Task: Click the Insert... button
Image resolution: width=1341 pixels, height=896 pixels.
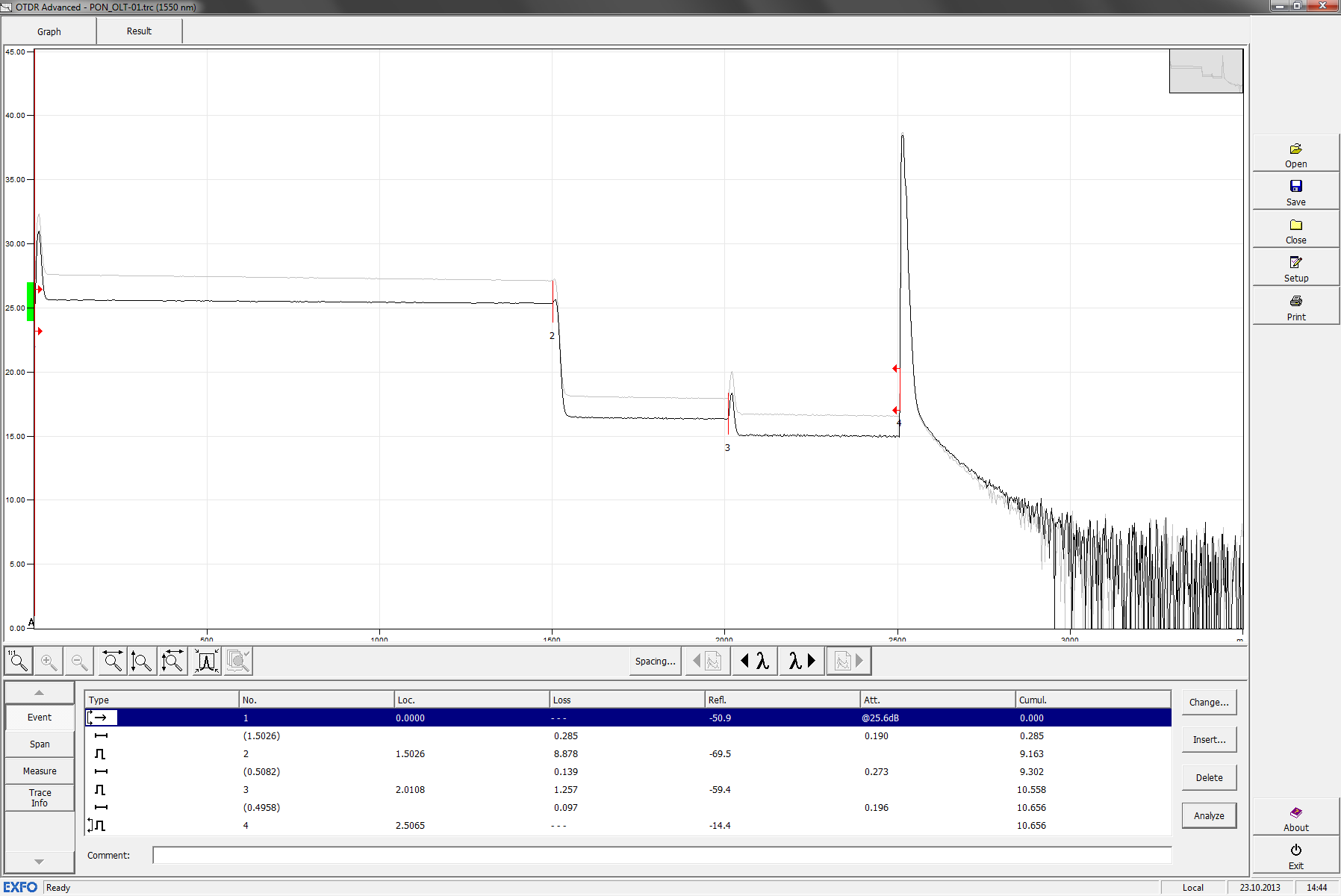Action: click(1209, 740)
